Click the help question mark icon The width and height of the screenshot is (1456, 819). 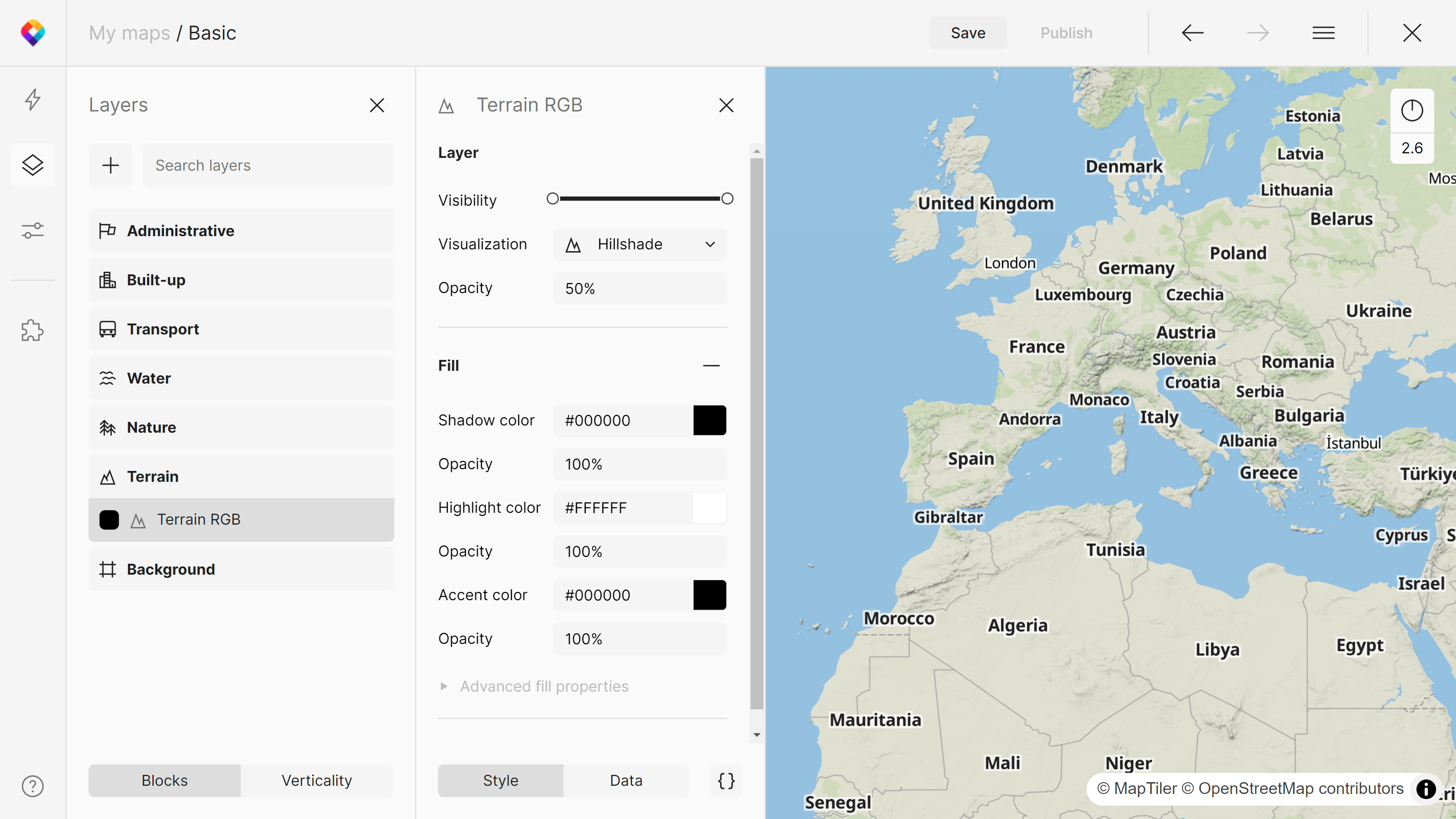coord(33,786)
